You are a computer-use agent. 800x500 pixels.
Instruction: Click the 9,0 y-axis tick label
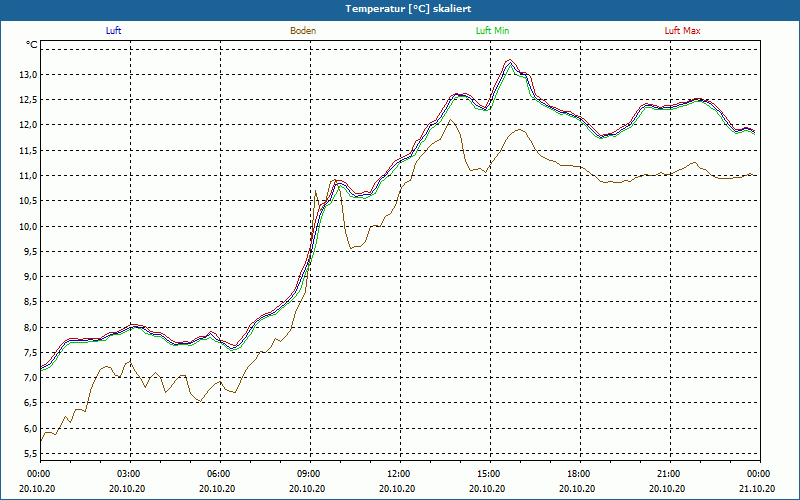tap(31, 277)
